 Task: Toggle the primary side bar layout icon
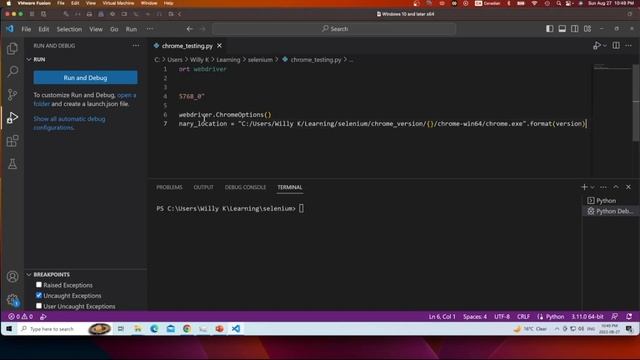point(550,29)
